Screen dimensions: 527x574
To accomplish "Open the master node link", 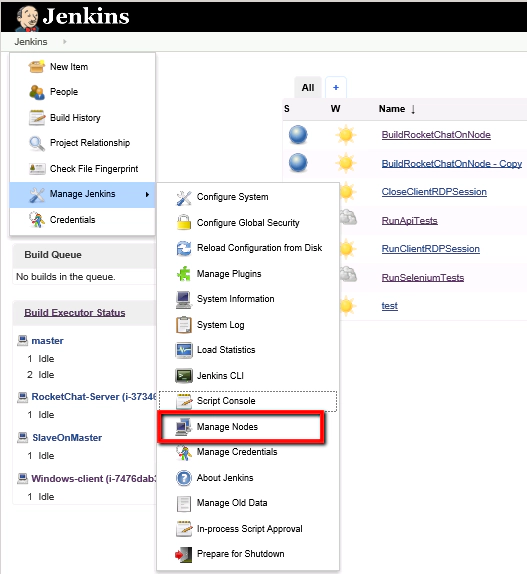I will 47,341.
